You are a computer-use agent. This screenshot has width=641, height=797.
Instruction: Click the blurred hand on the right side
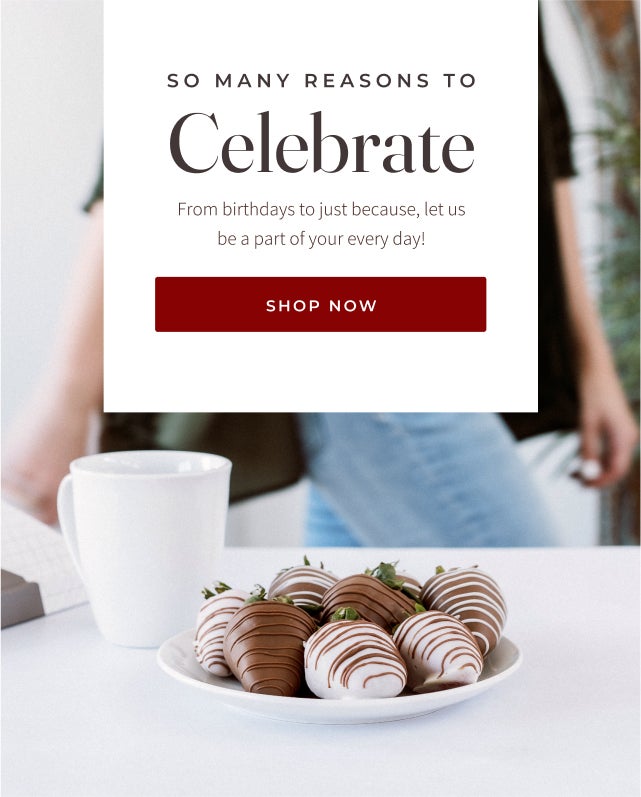605,447
